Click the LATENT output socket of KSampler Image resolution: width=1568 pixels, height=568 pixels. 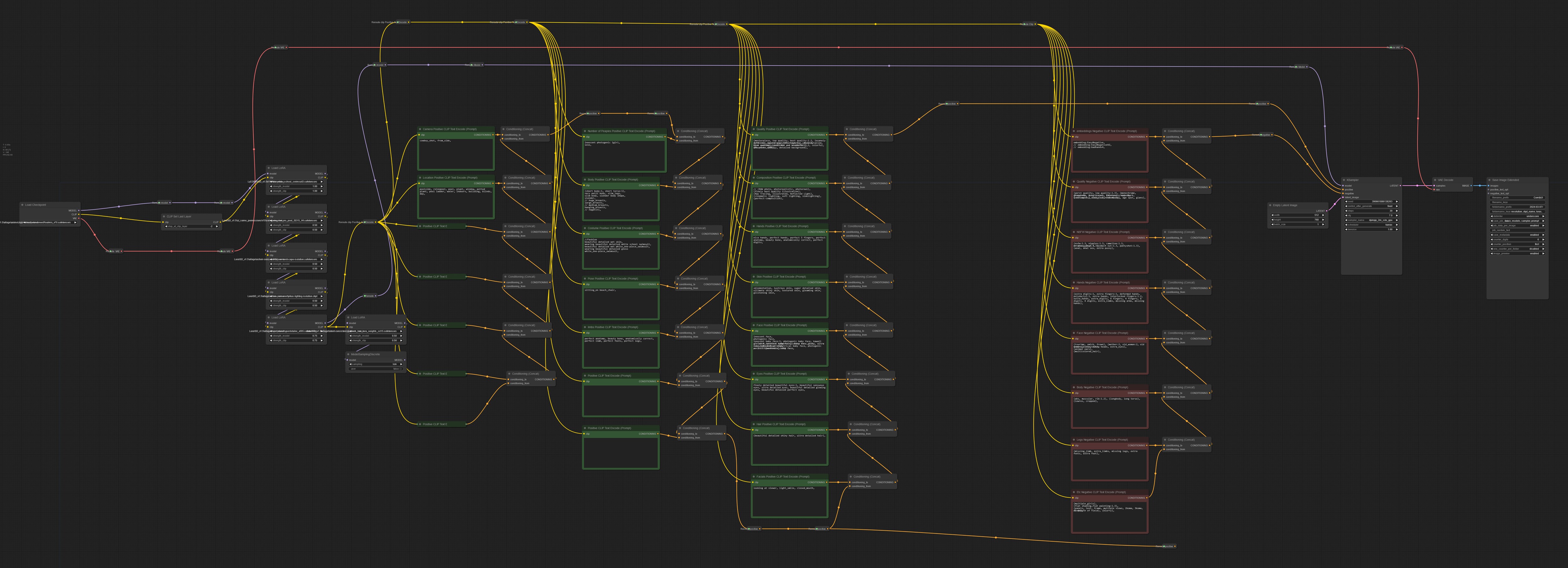tap(1401, 186)
